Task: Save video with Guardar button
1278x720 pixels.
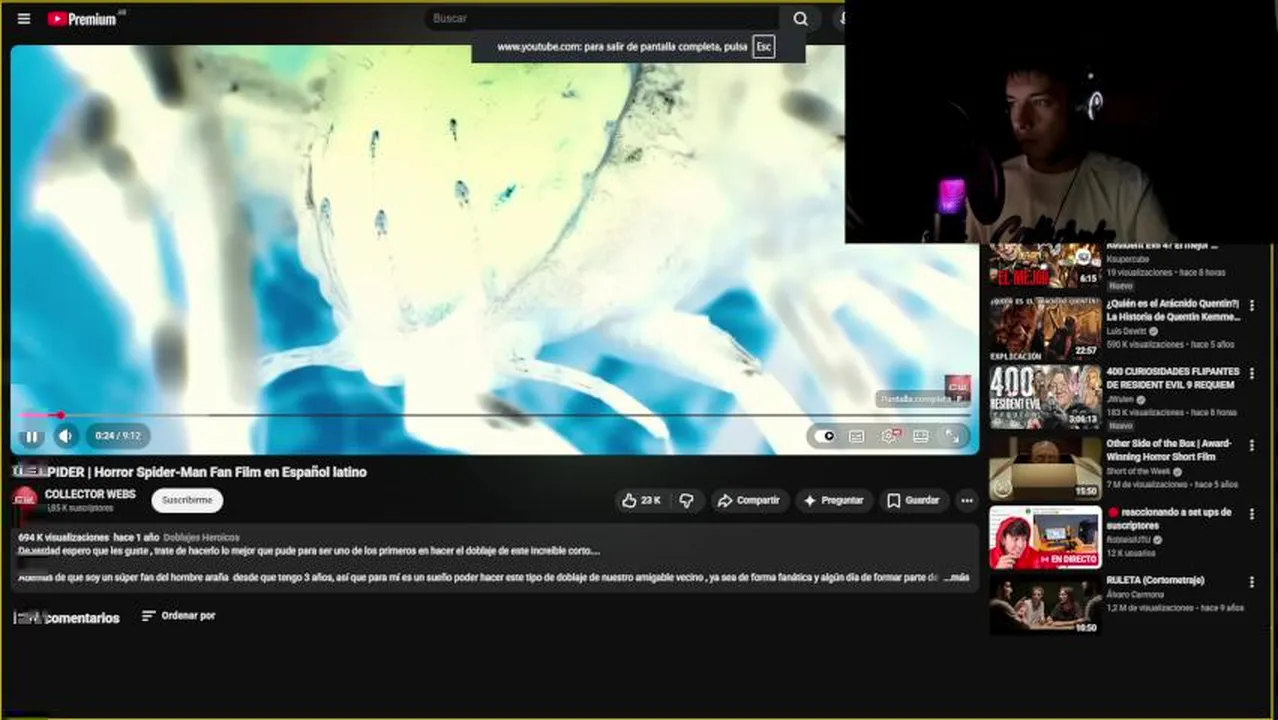Action: pos(913,500)
